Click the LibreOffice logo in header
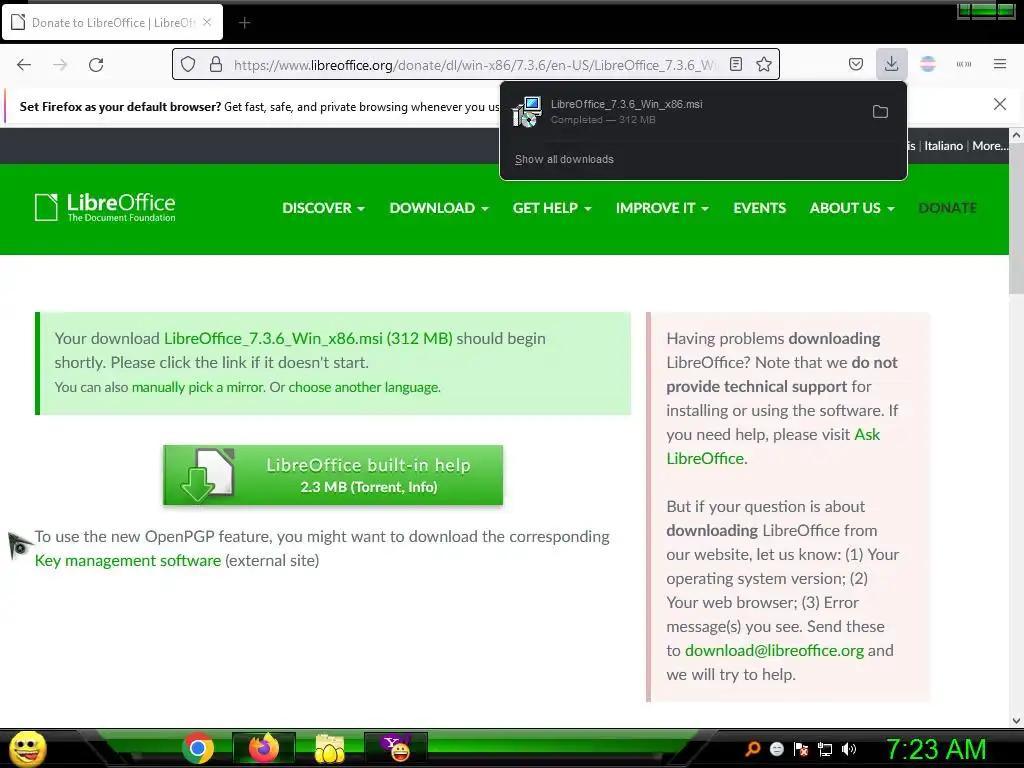 coord(105,208)
